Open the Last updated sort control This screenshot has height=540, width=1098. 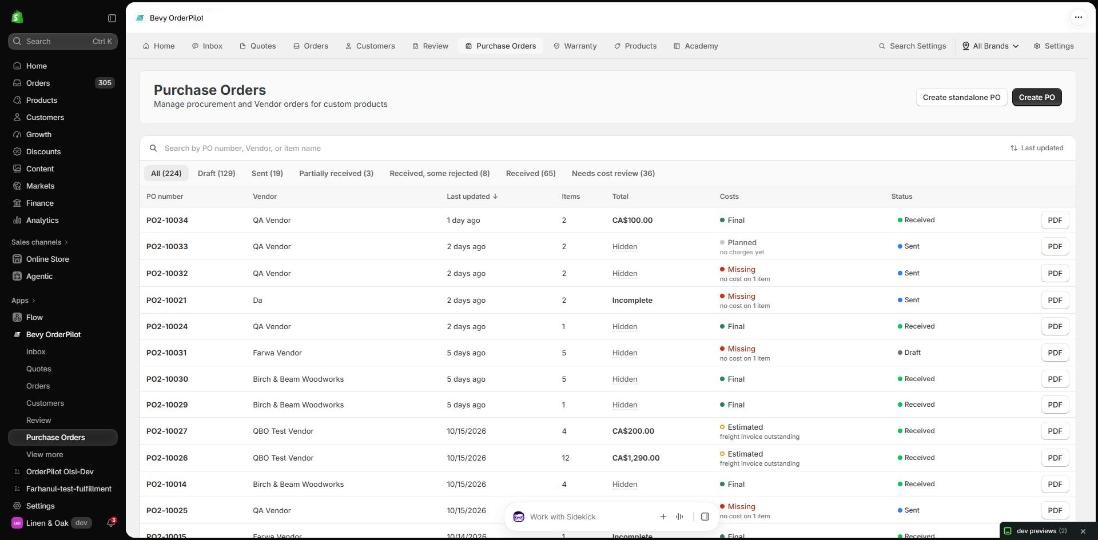[1036, 148]
